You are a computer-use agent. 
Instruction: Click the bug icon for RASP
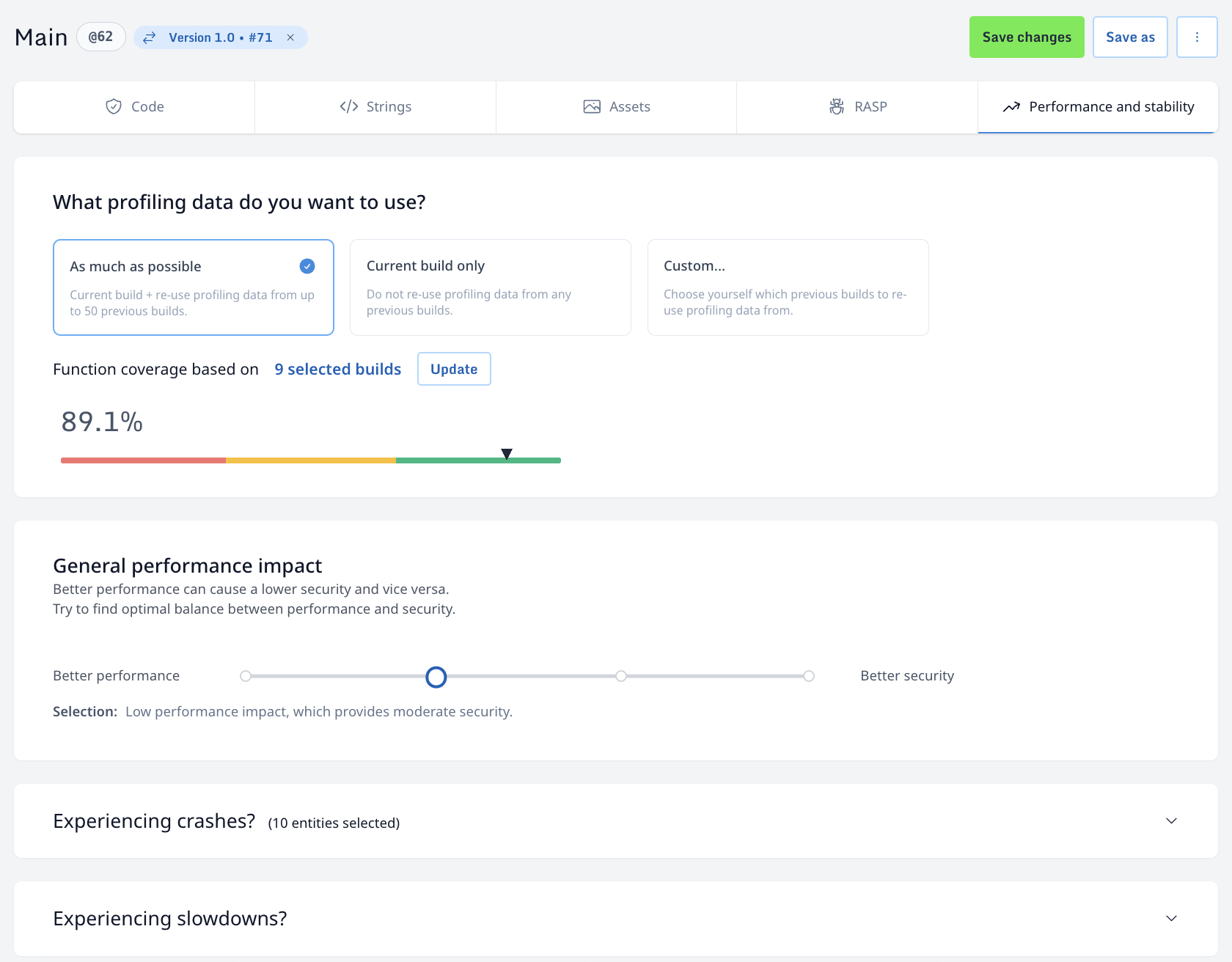(x=837, y=107)
